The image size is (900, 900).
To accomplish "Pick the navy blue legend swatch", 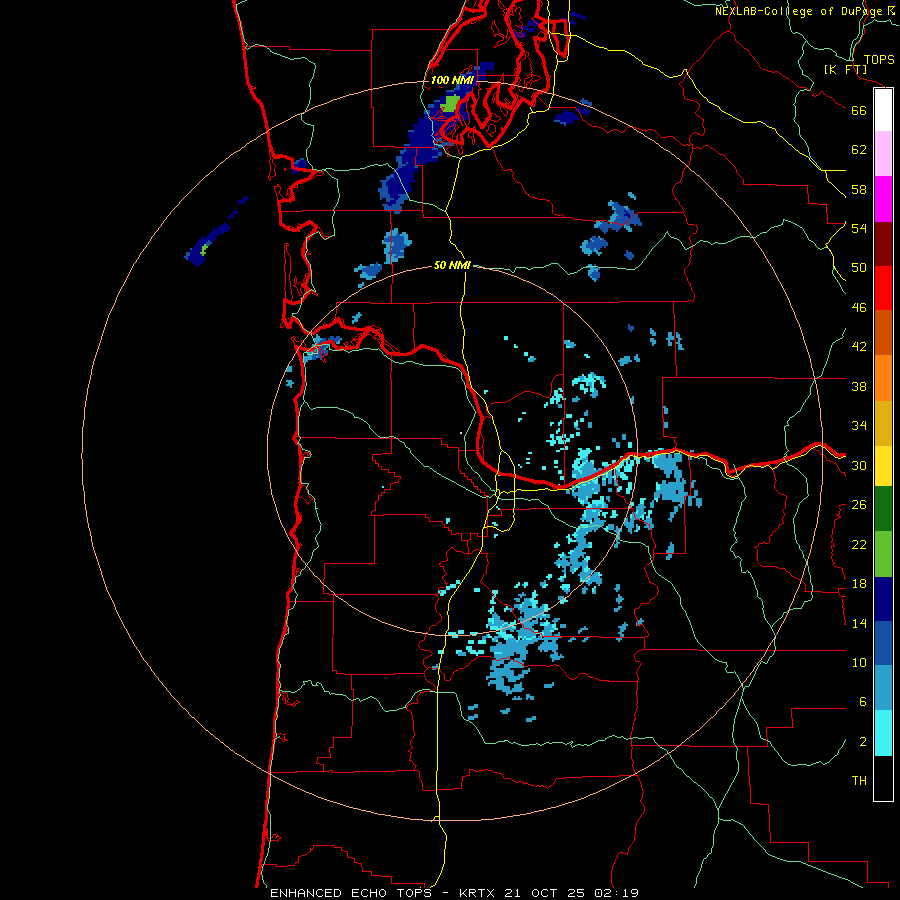I will tap(883, 599).
